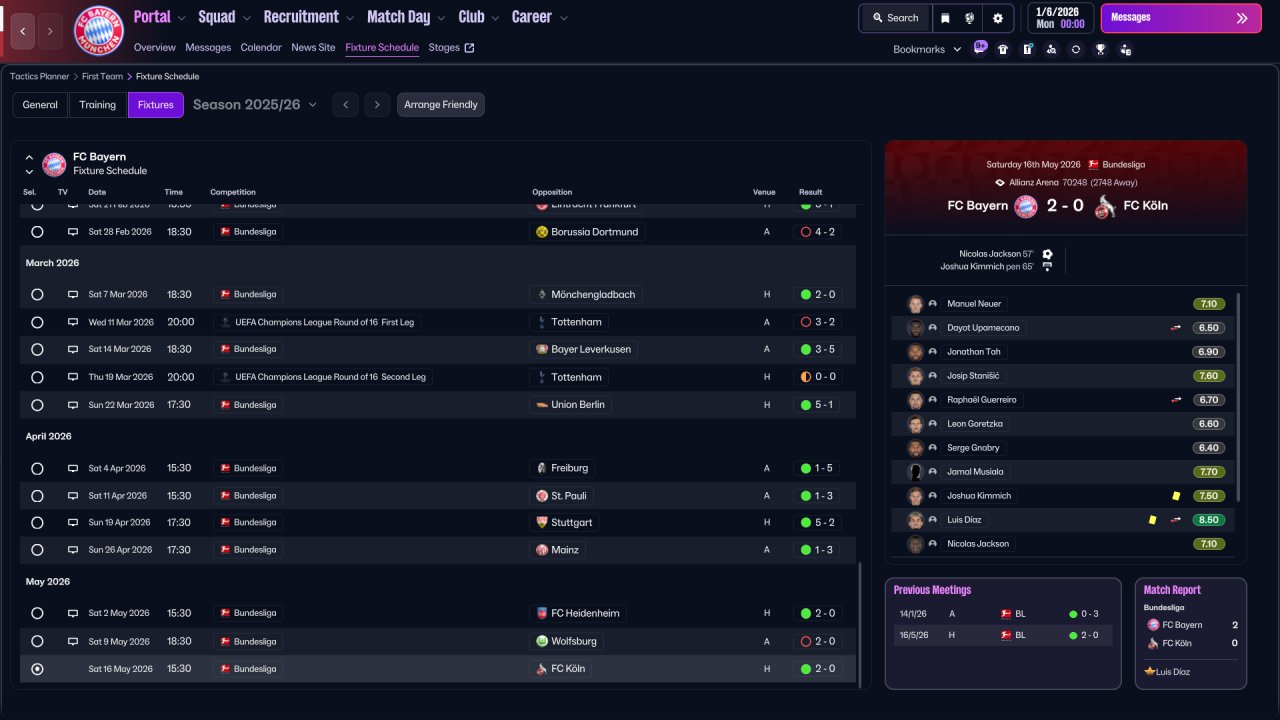
Task: Open the Season 2025/26 dropdown
Action: point(255,105)
